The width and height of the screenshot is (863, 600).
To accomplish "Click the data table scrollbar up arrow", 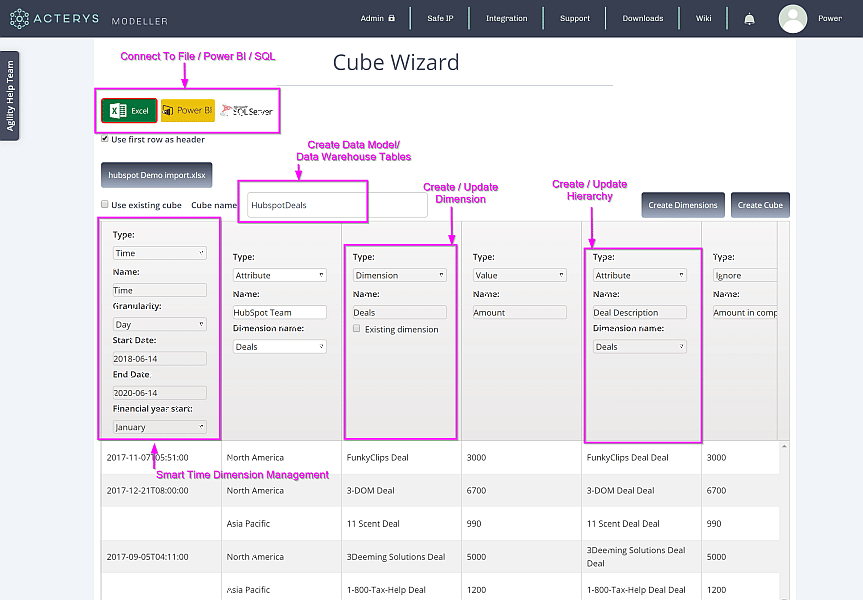I will pos(784,446).
